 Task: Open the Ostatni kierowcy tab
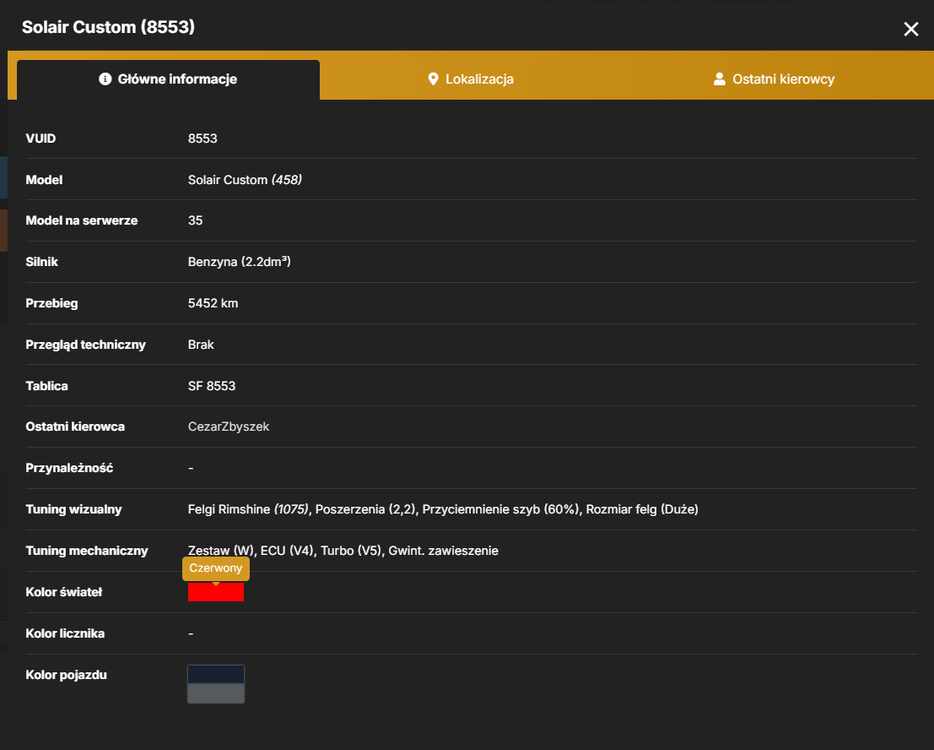pos(774,79)
